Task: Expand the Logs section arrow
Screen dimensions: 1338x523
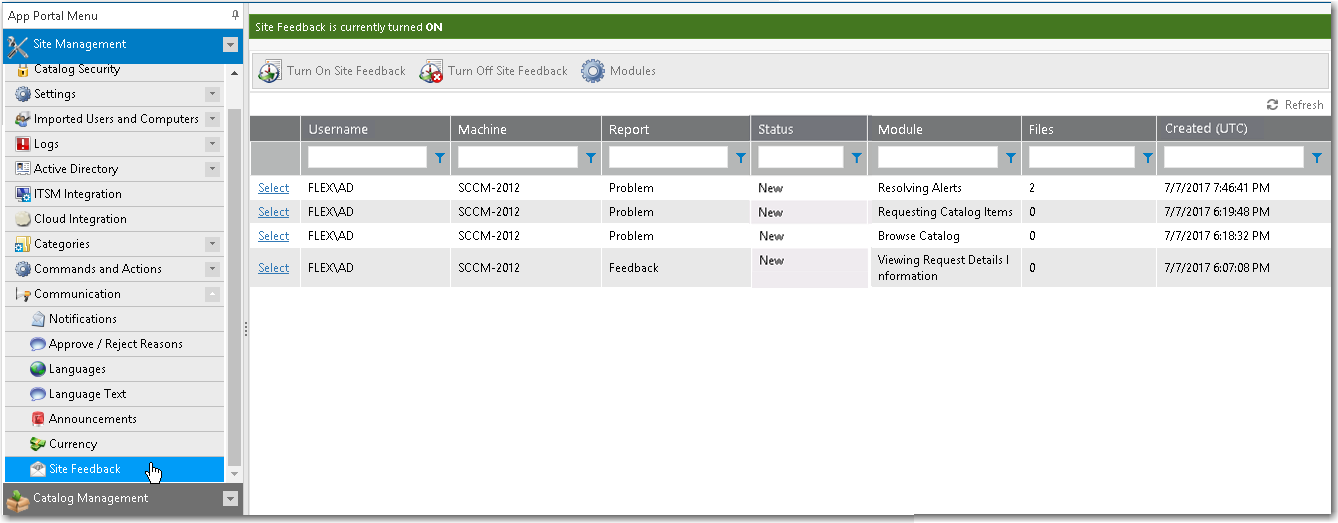Action: (x=212, y=144)
